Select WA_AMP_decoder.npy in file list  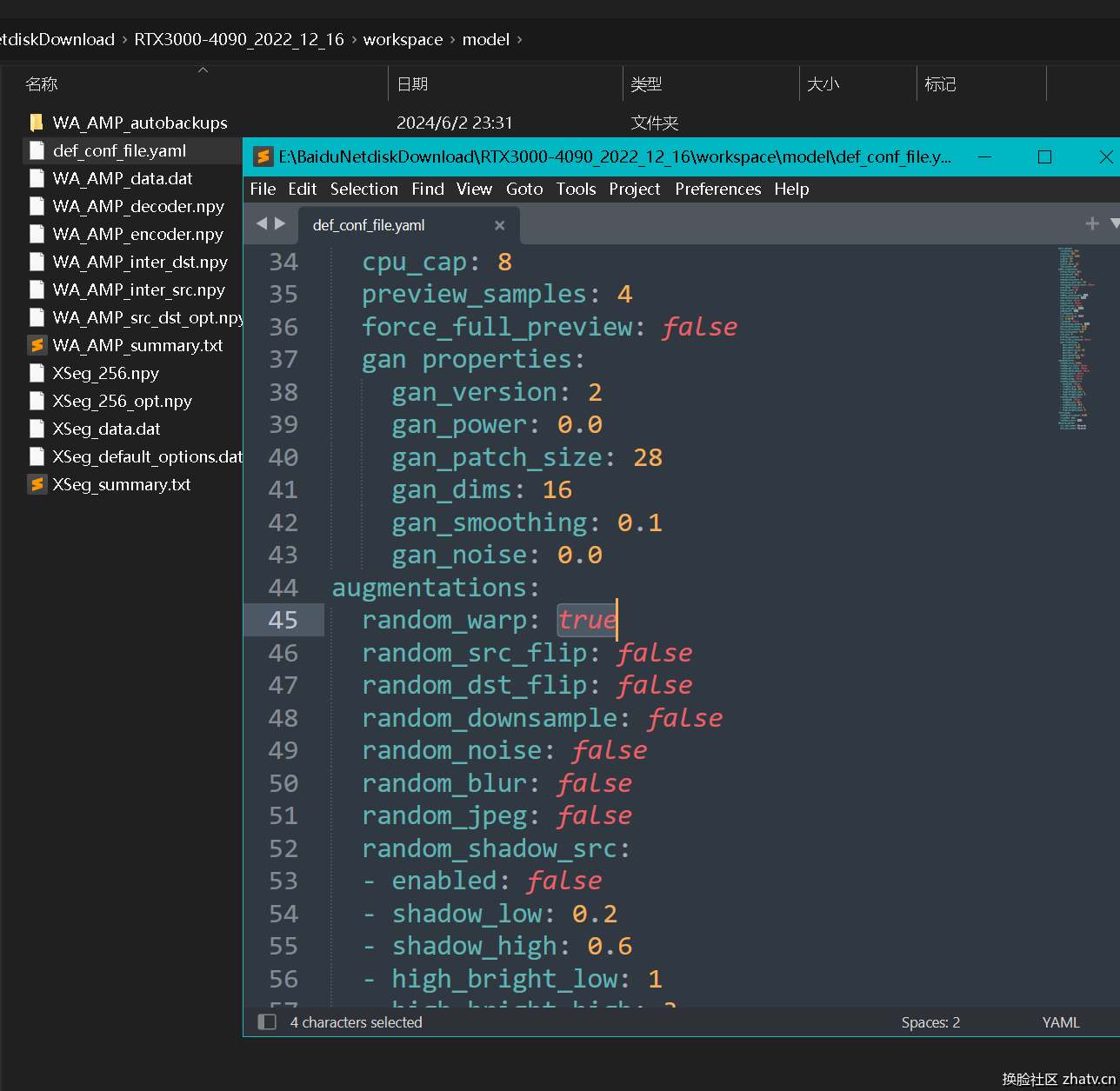click(x=138, y=206)
